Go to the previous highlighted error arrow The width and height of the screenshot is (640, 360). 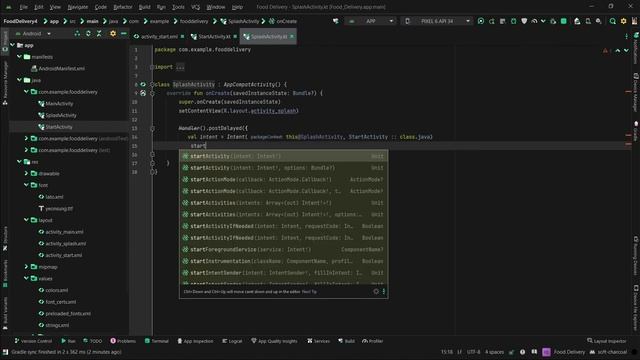pyautogui.click(x=618, y=50)
